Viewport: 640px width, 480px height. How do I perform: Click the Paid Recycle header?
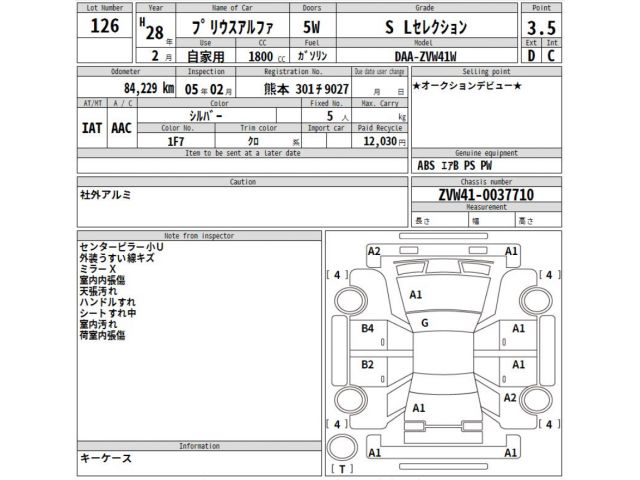380,128
